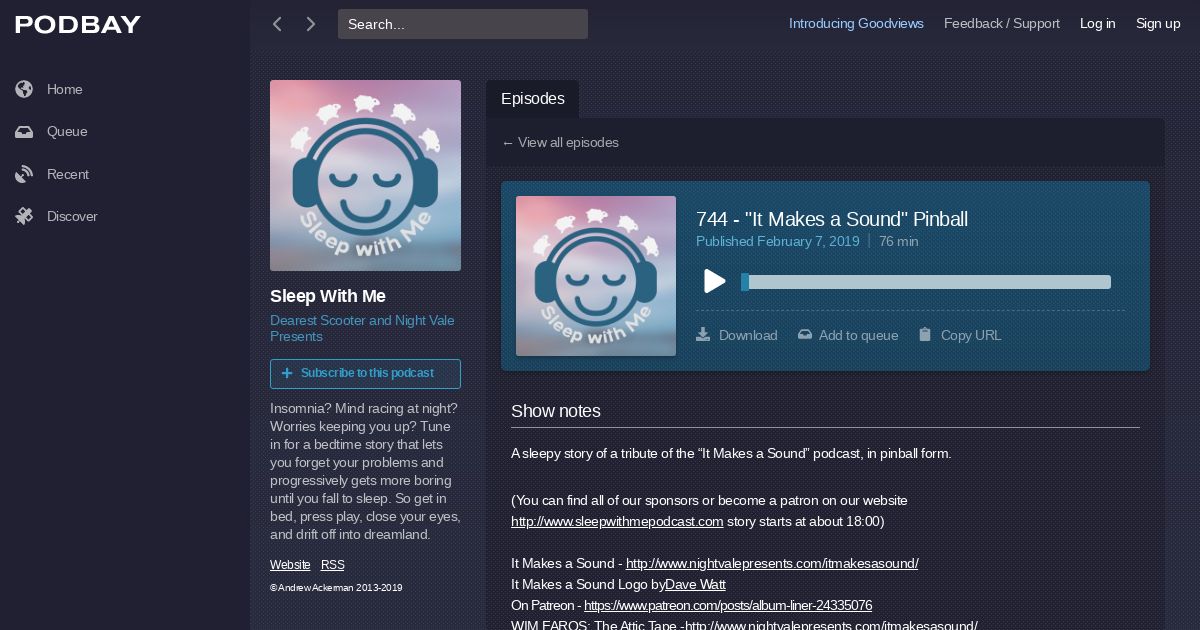1200x630 pixels.
Task: Open the podcast RSS link
Action: pos(333,565)
